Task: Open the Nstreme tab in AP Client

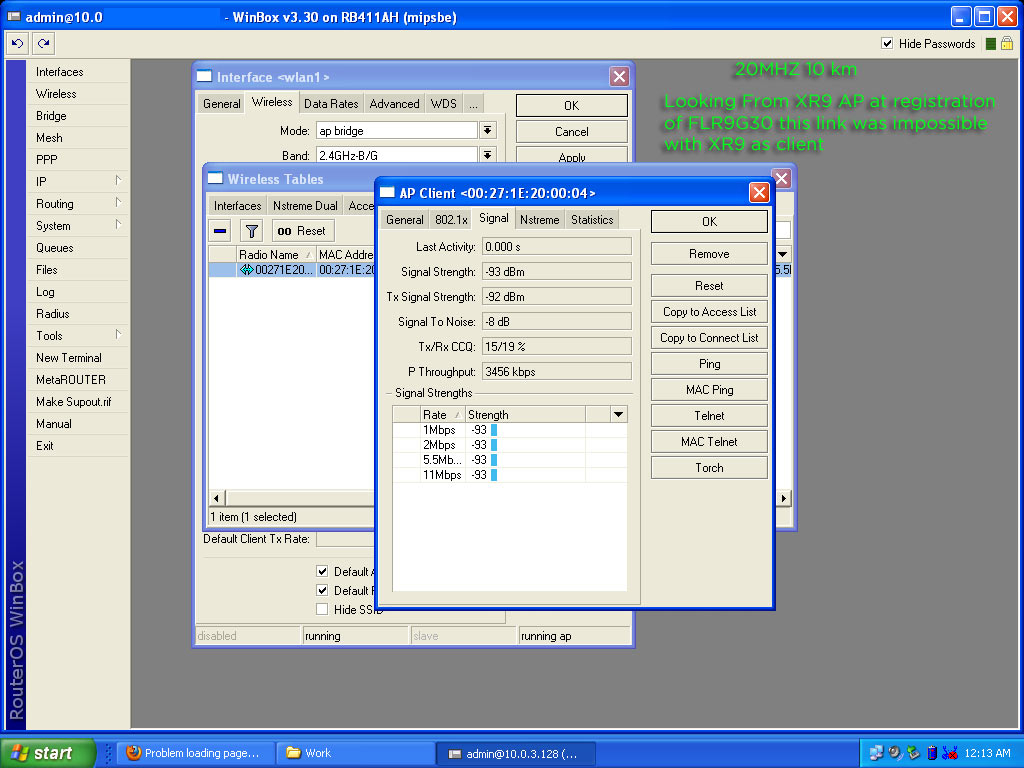Action: point(539,220)
